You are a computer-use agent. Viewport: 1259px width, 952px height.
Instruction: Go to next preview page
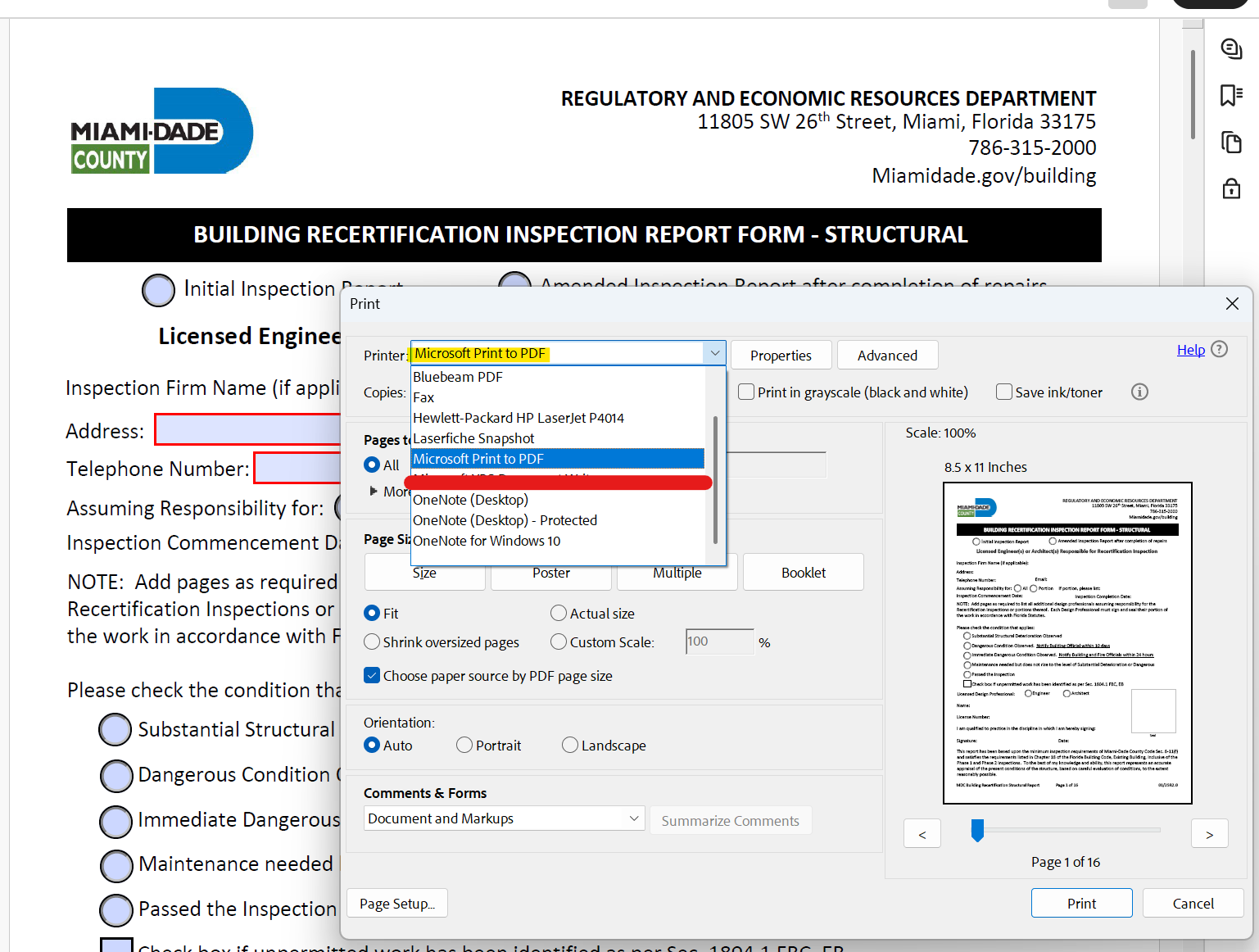click(x=1210, y=834)
